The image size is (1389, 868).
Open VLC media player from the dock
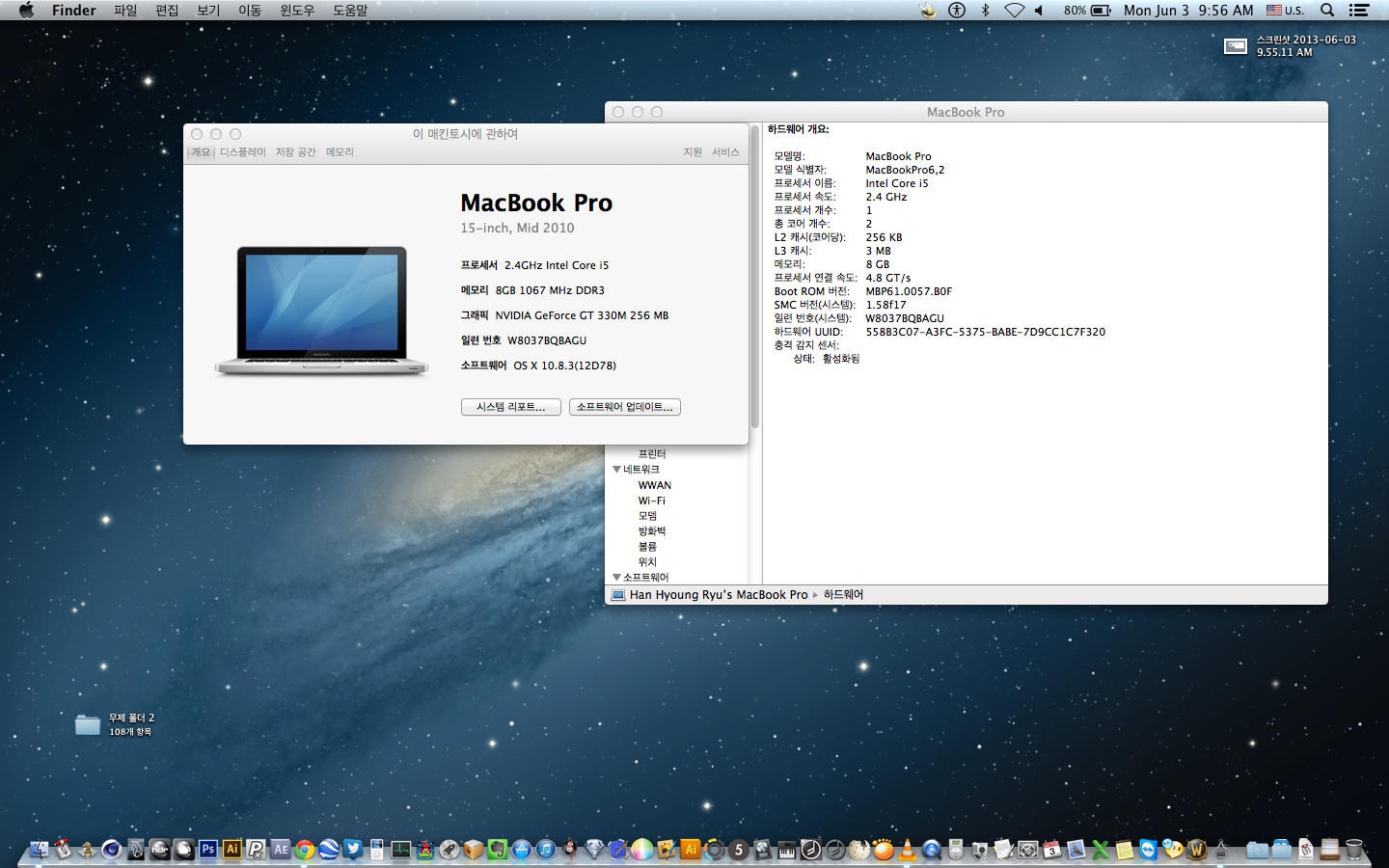(x=908, y=849)
